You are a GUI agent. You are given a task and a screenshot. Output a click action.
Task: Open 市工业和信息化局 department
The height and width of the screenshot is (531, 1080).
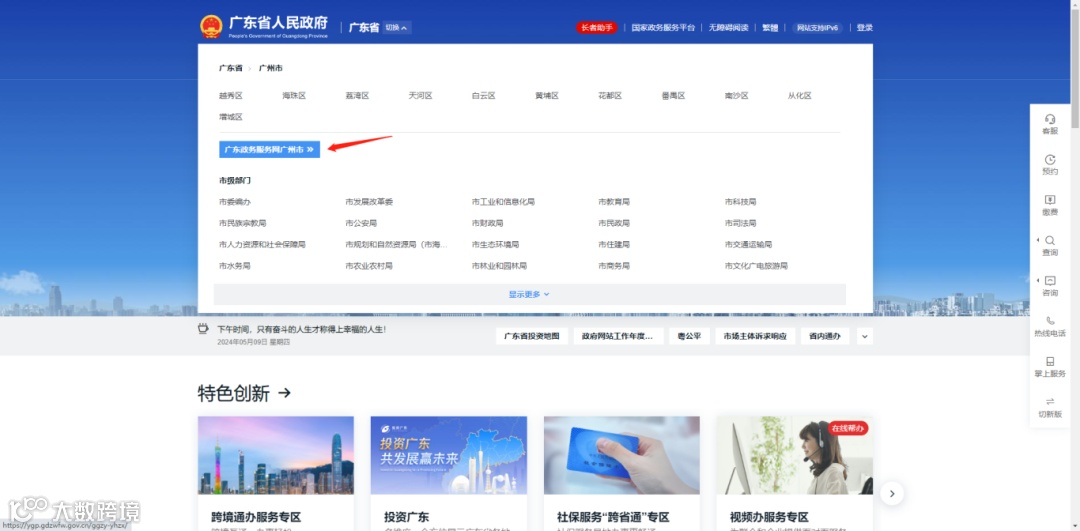pos(503,202)
